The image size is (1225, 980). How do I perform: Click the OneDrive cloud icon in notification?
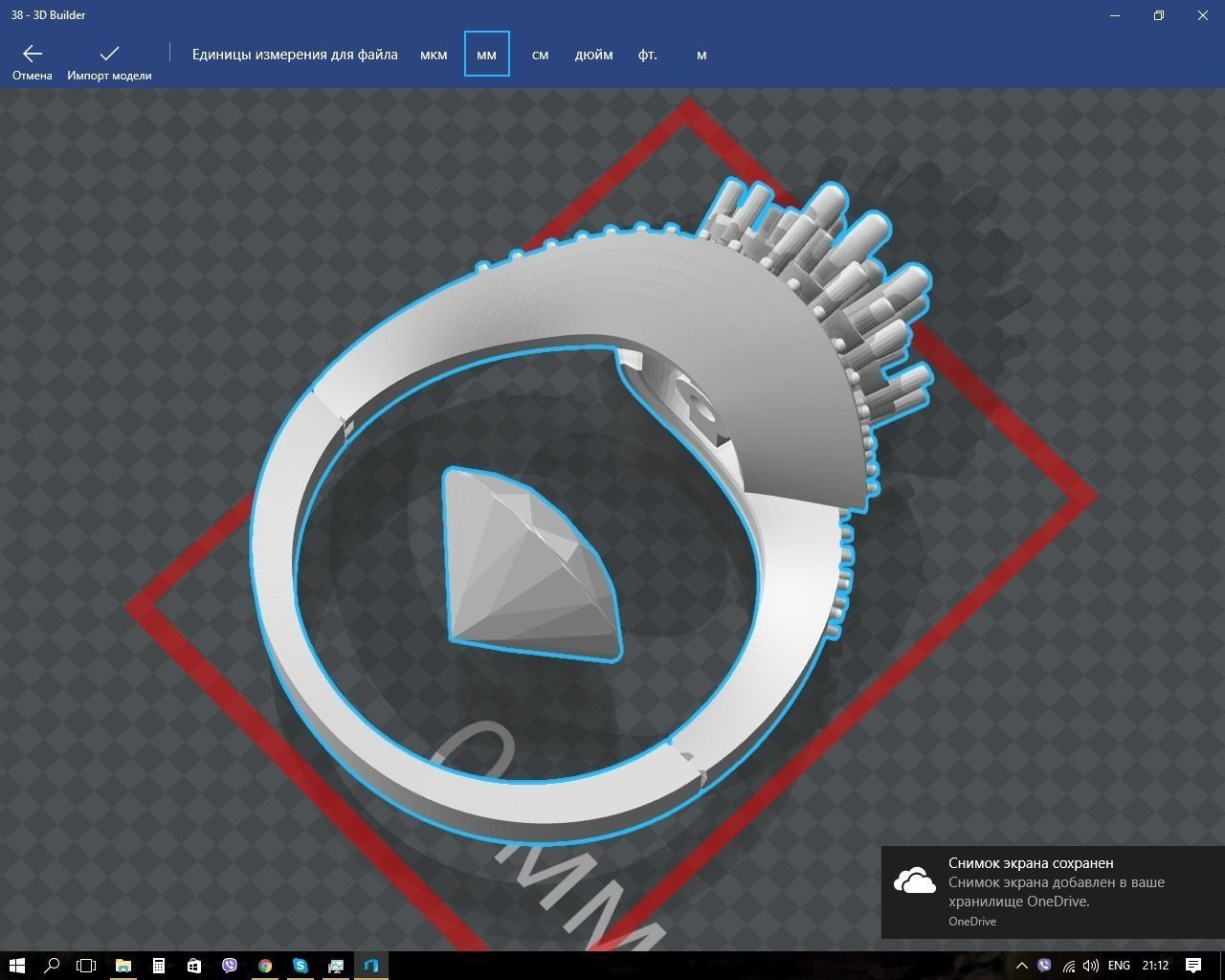[915, 881]
